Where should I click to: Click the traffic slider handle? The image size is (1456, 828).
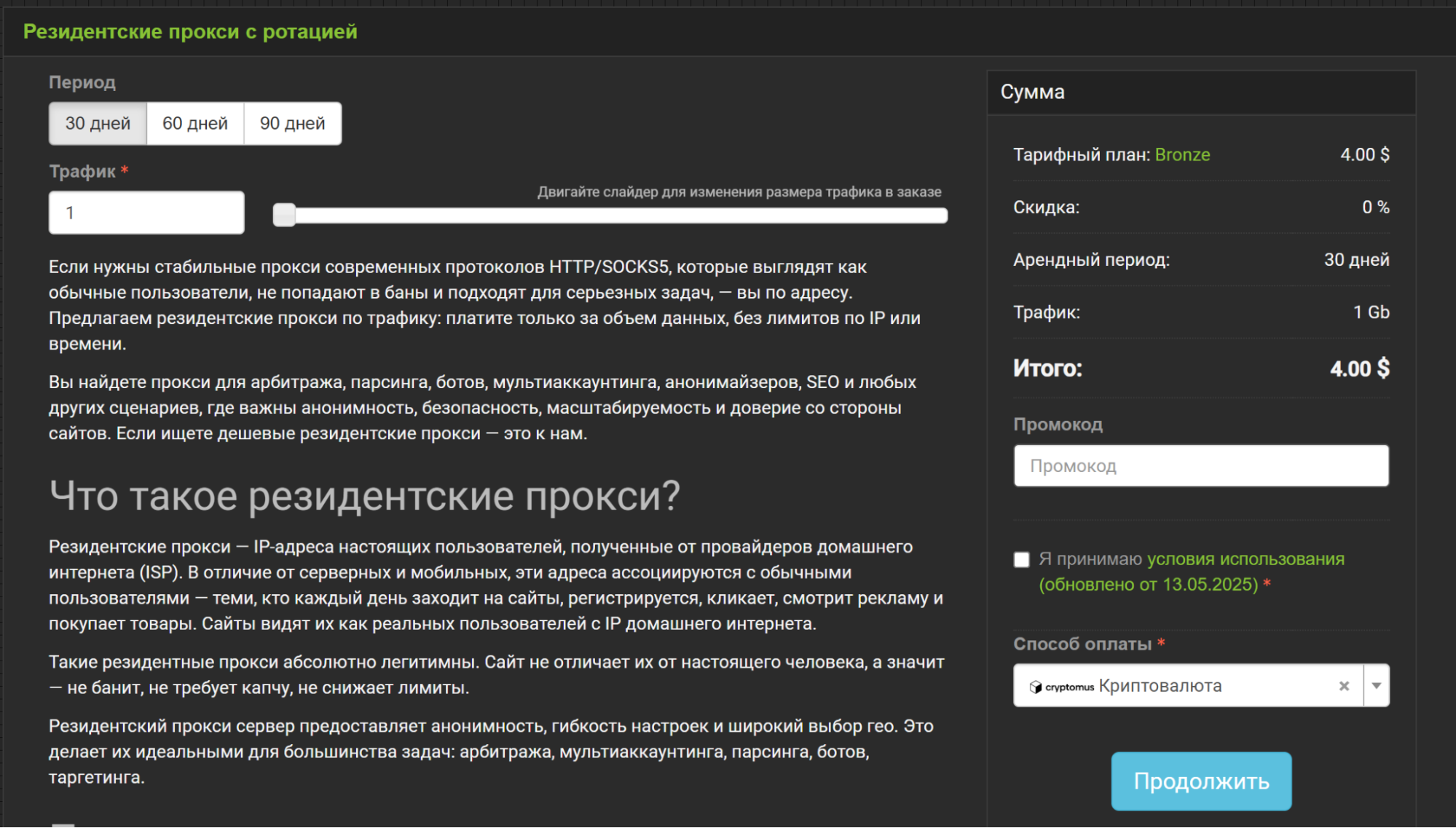pos(283,214)
